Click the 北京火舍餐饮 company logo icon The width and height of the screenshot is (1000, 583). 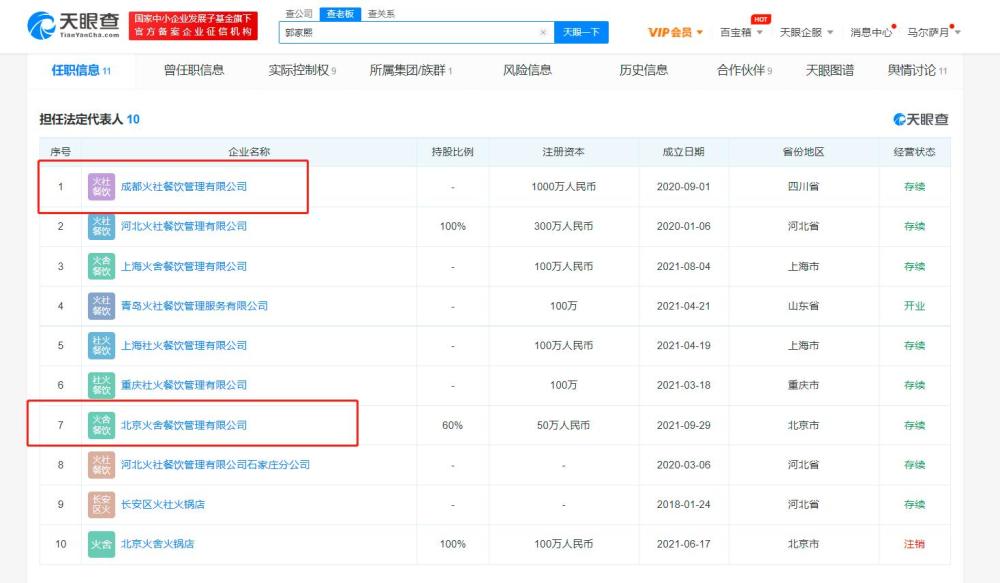(101, 425)
